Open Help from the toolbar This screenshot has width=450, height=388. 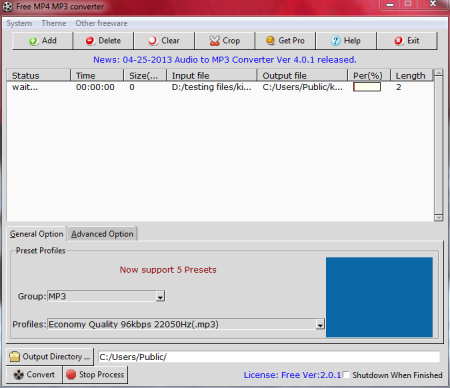(x=346, y=41)
